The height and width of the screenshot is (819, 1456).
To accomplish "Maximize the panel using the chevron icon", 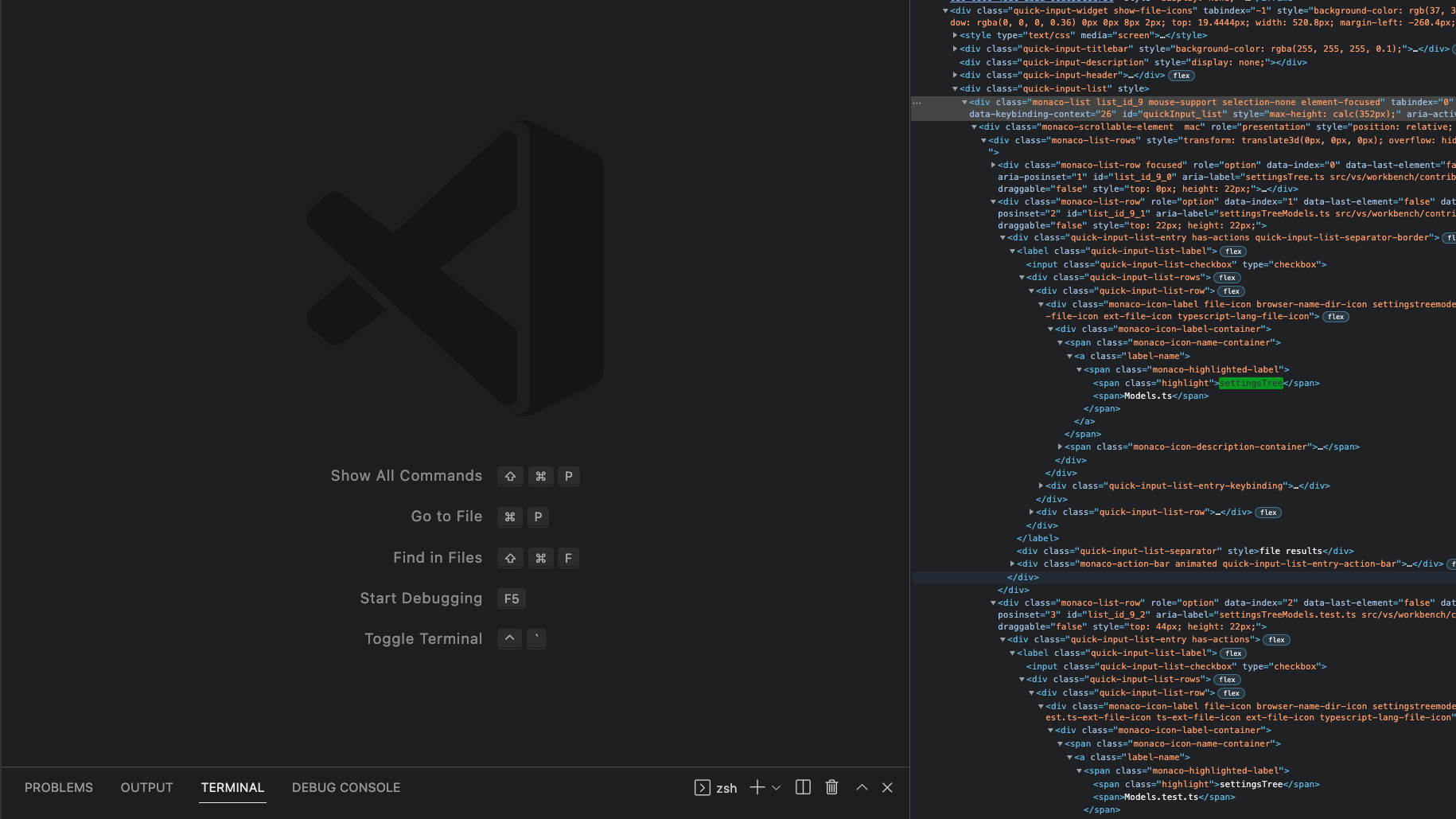I will (x=862, y=787).
